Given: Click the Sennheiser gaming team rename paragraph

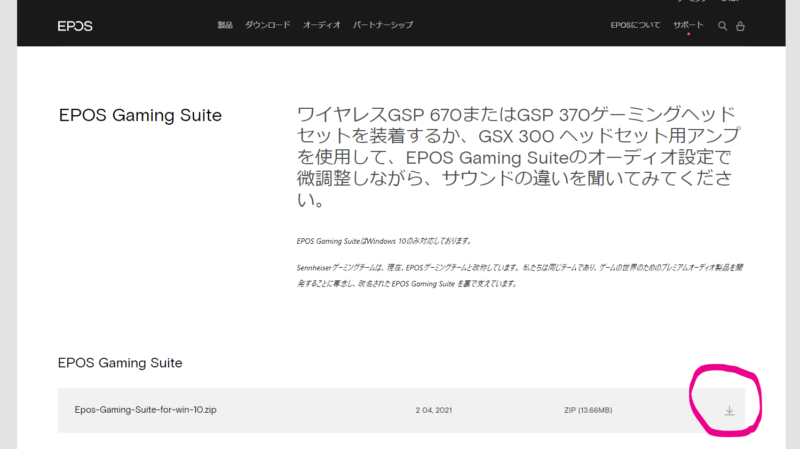Looking at the screenshot, I should click(x=519, y=276).
